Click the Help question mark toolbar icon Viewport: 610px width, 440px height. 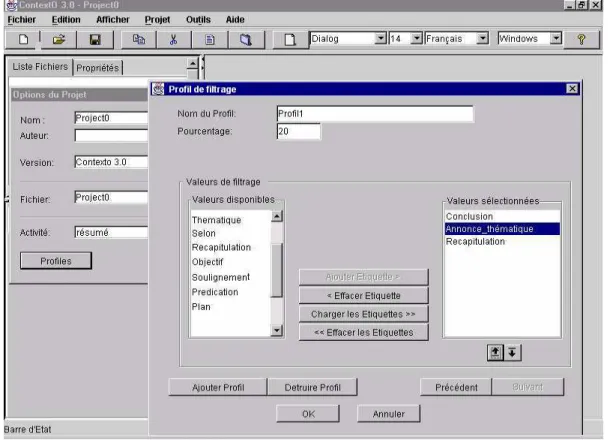click(582, 39)
